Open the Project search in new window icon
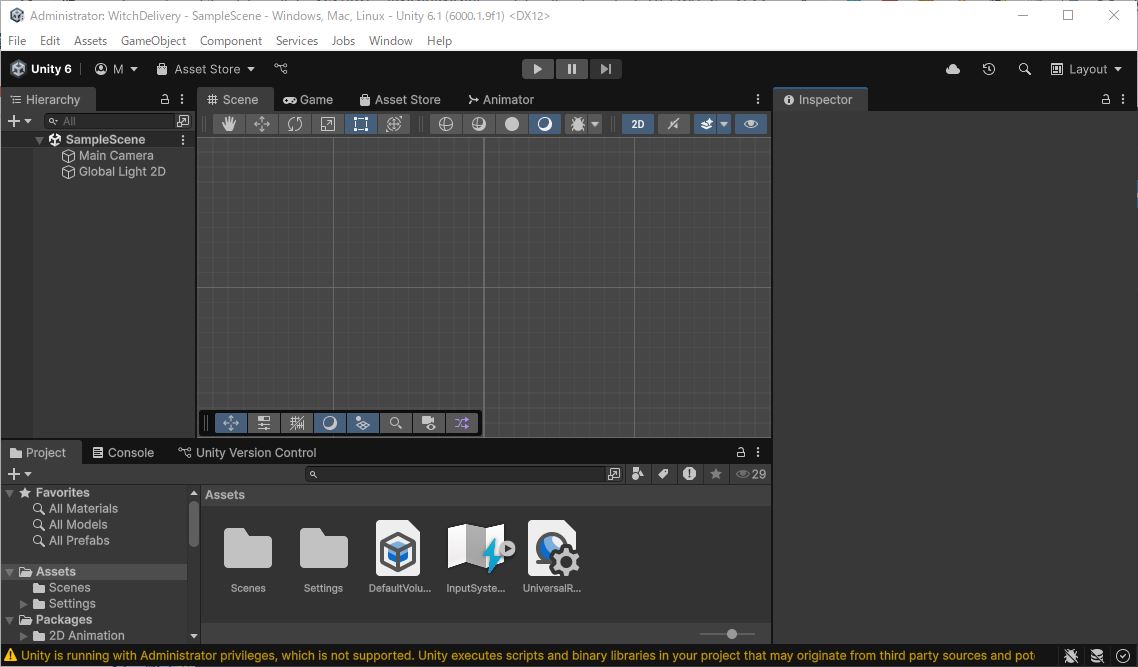Screen dimensions: 1138x667 pos(614,474)
